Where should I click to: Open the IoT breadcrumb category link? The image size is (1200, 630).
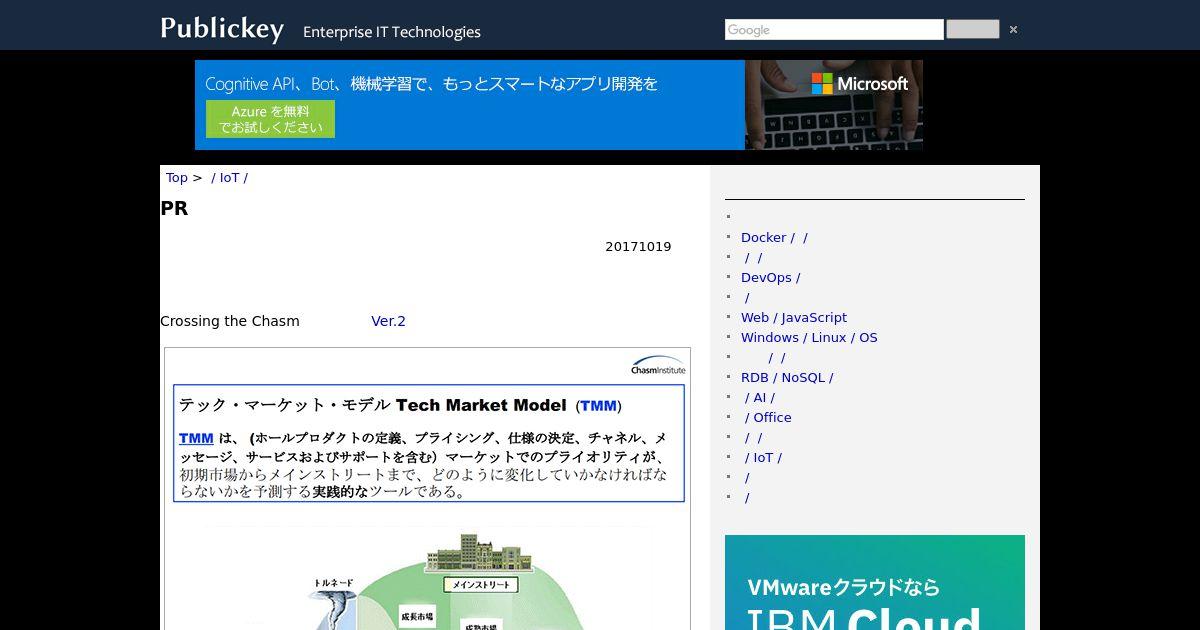coord(229,177)
